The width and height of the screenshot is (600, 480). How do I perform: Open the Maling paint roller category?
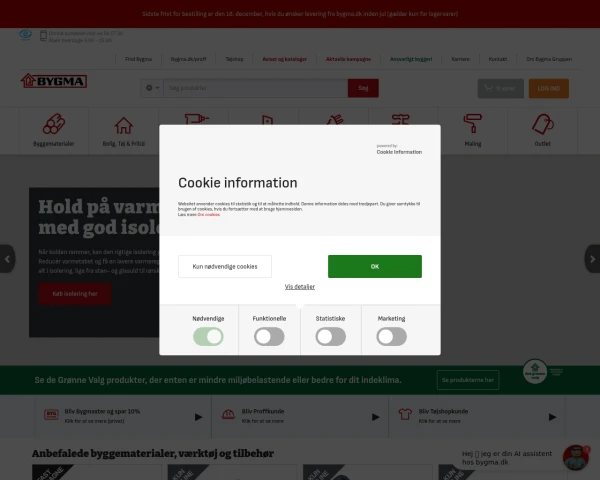tap(473, 123)
